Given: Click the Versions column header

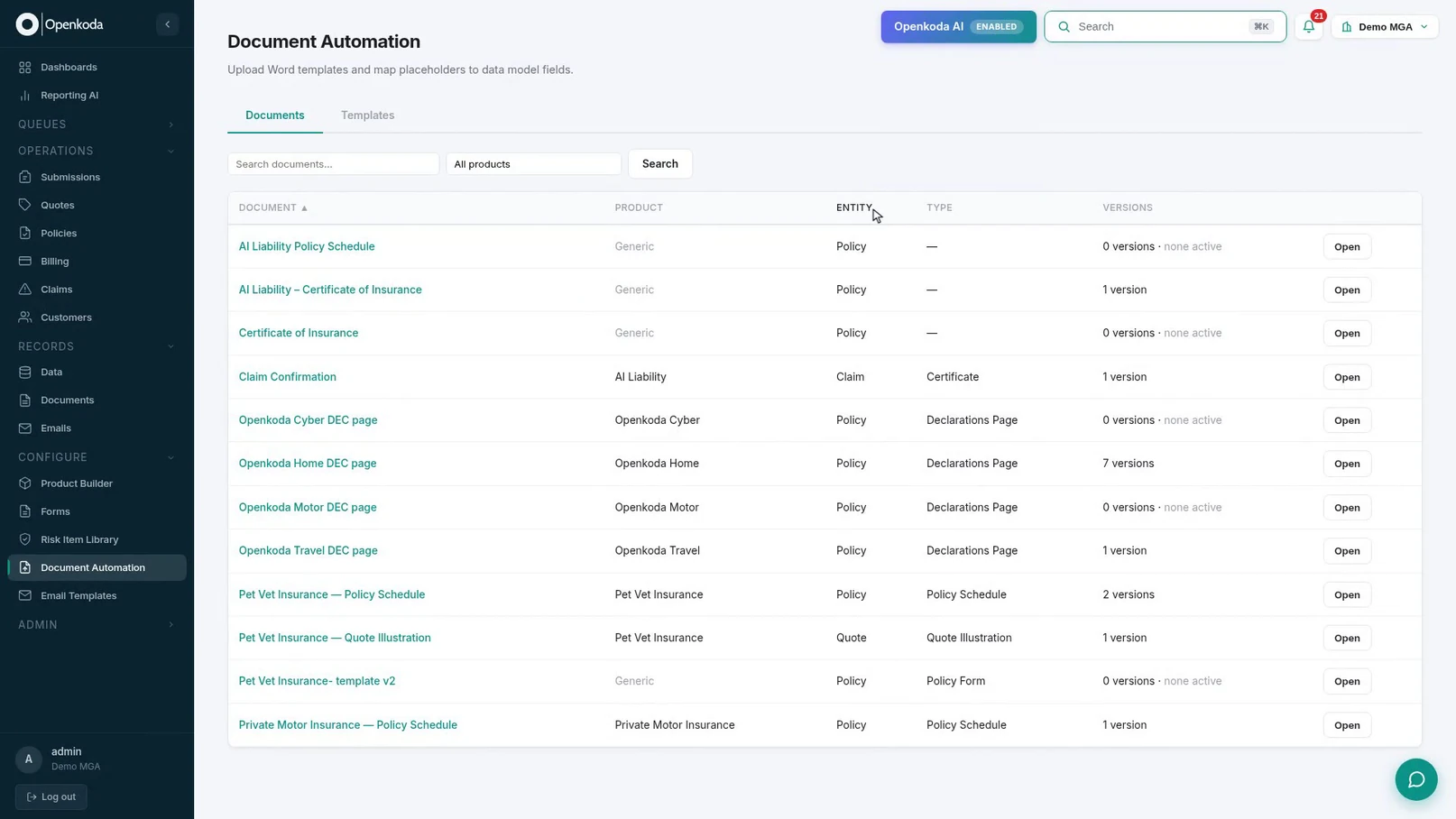Looking at the screenshot, I should click(1128, 207).
